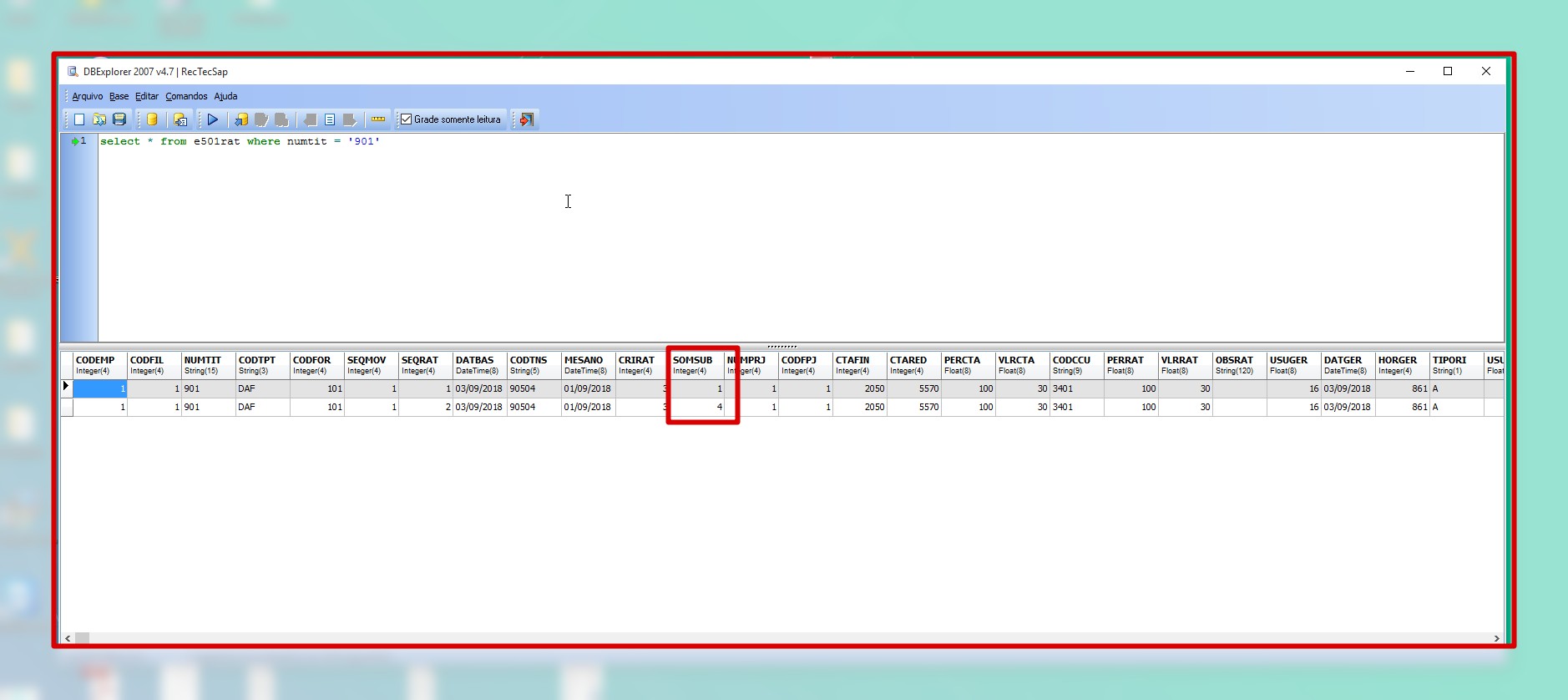1568x700 pixels.
Task: Open the Comandos menu
Action: [186, 96]
